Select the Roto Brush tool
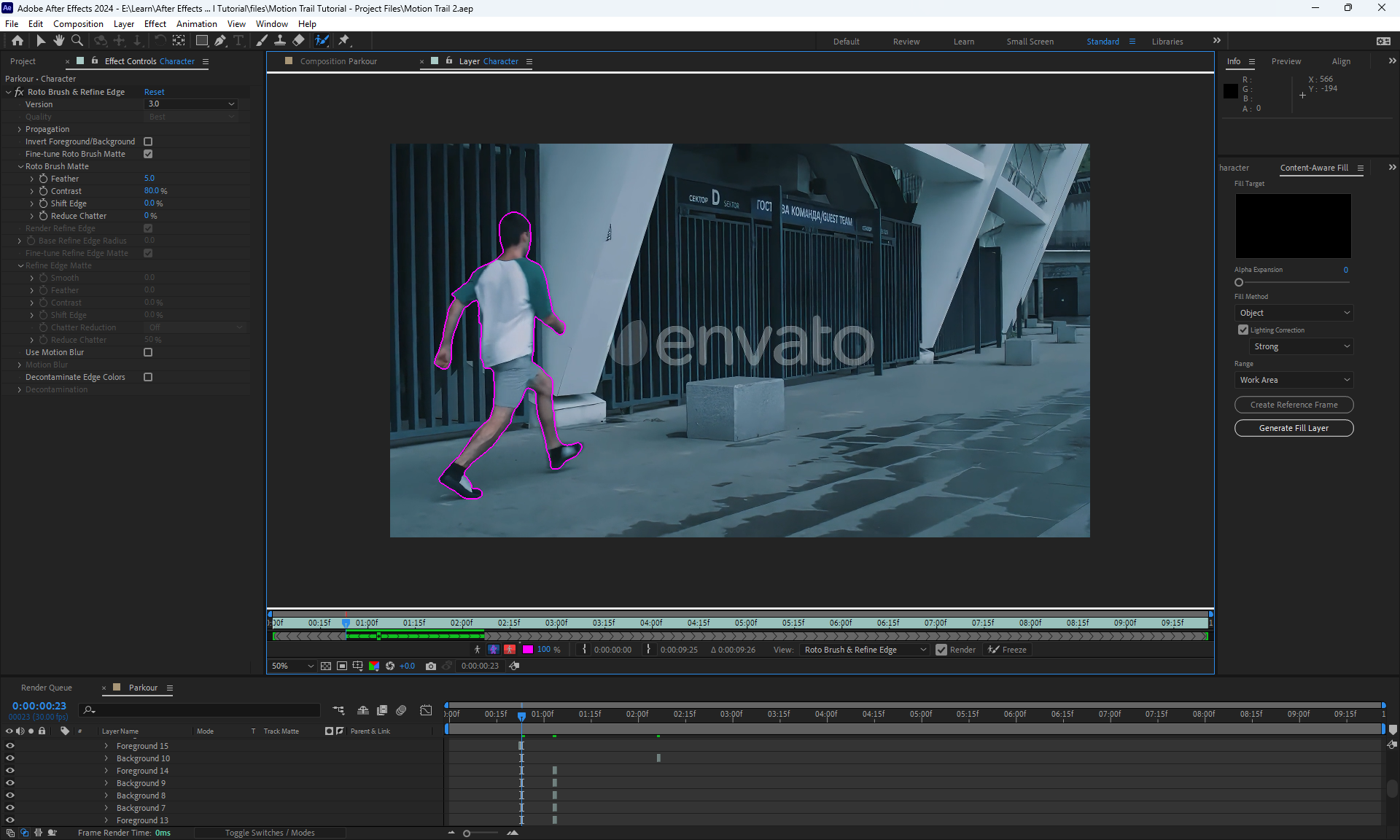 tap(322, 41)
